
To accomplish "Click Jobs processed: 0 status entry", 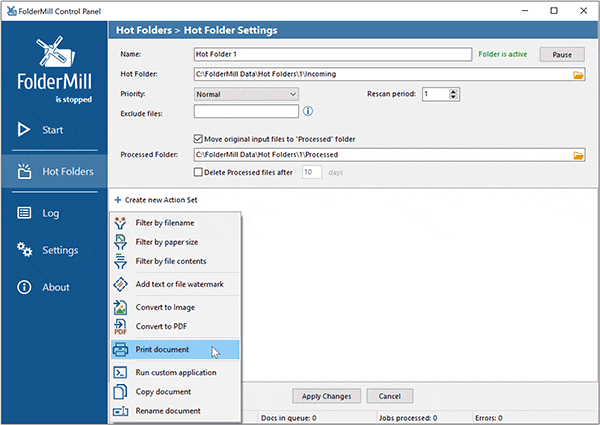I will [x=408, y=418].
